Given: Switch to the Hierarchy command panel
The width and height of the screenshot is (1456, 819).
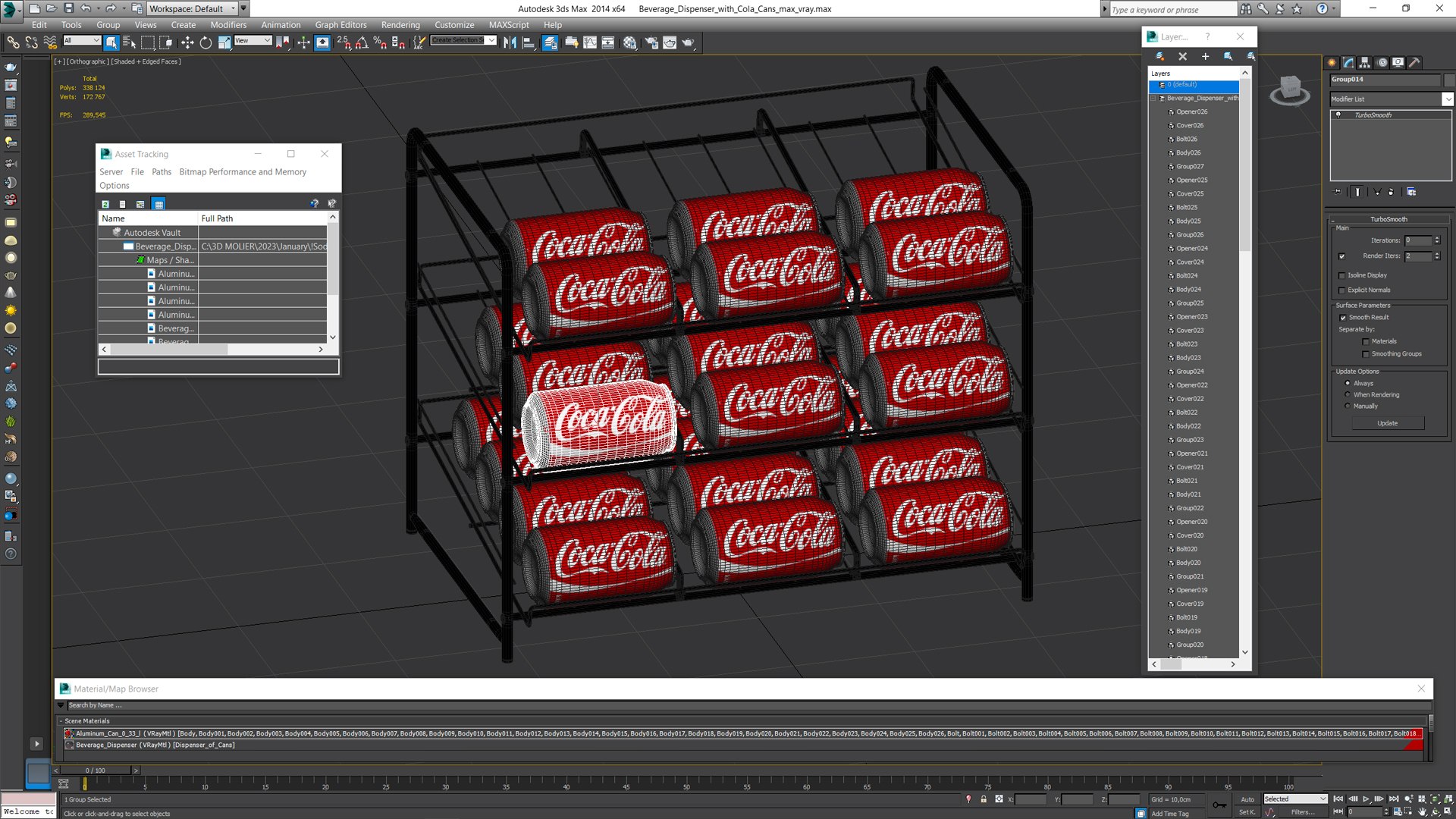Looking at the screenshot, I should 1365,63.
